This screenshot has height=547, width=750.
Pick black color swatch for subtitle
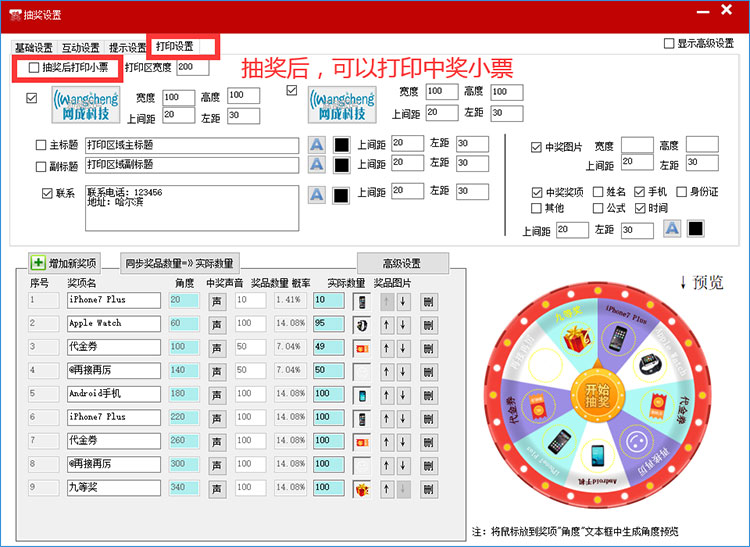(342, 165)
